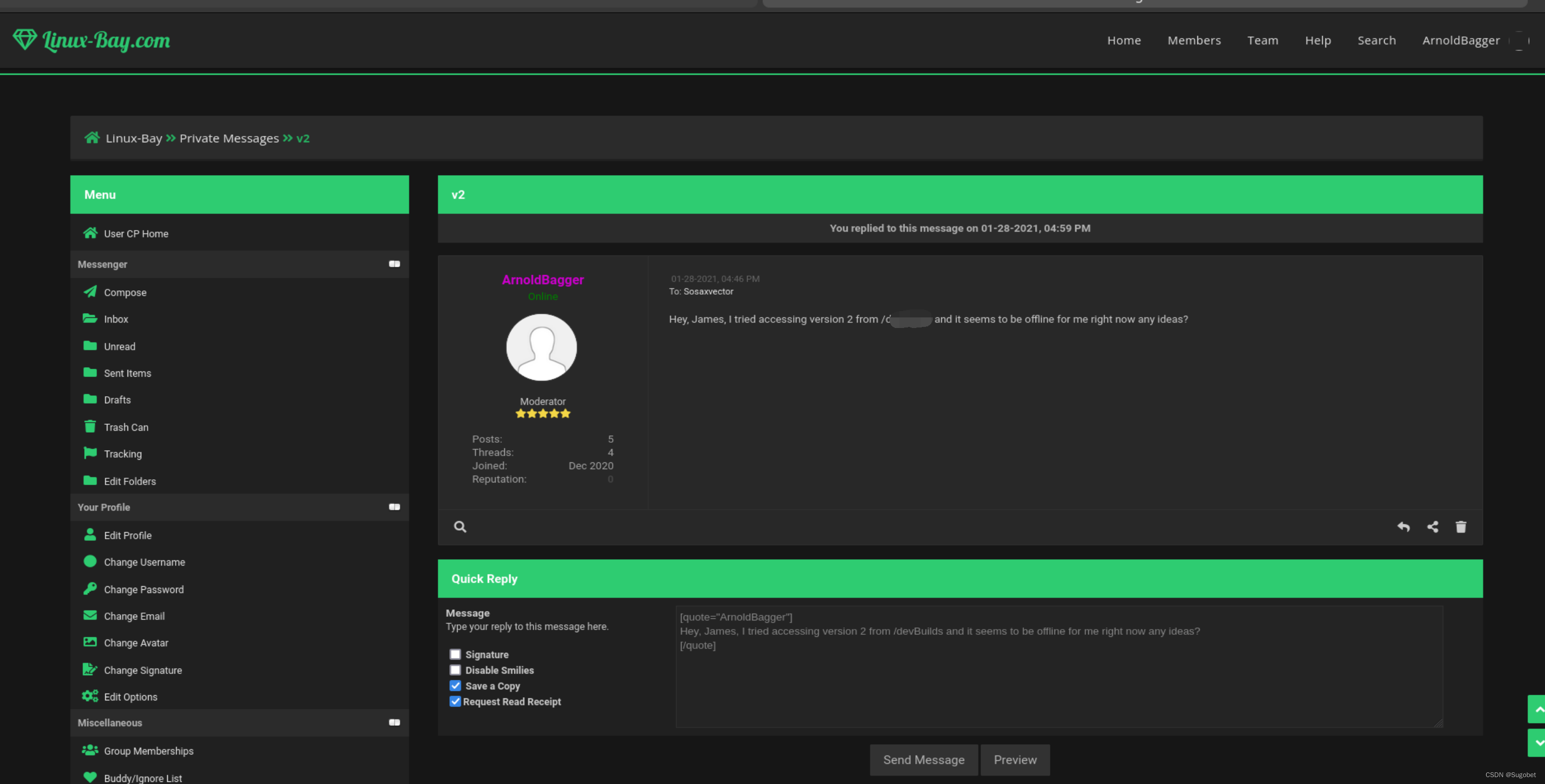Image resolution: width=1545 pixels, height=784 pixels.
Task: Uncheck Request Read Receipt checkbox
Action: pos(455,701)
